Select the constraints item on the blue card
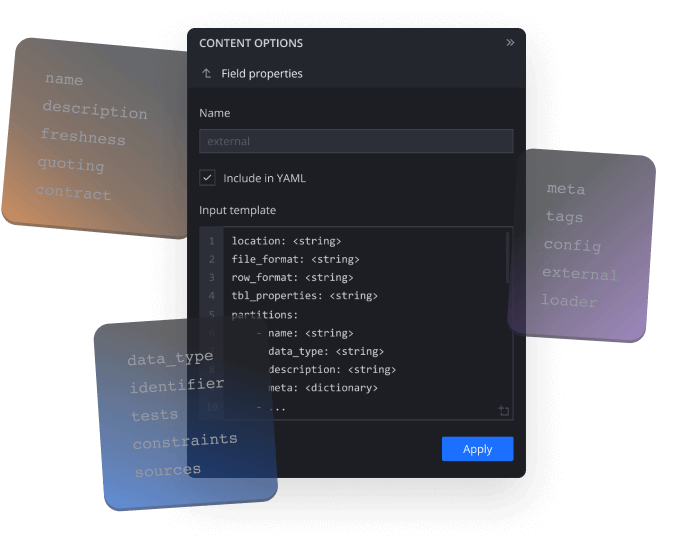Screen dimensions: 698x546 (185, 441)
